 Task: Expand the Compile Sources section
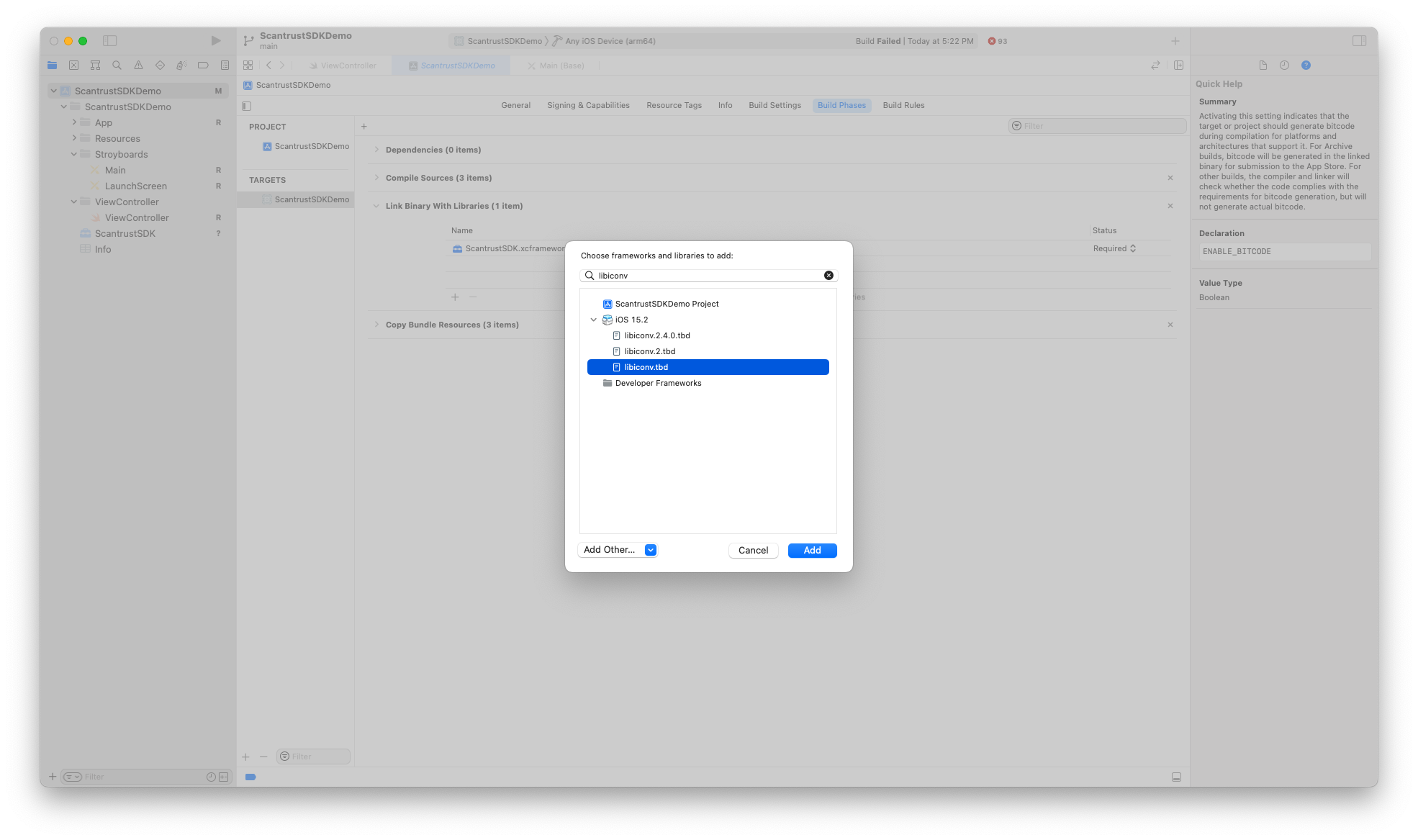[x=376, y=178]
